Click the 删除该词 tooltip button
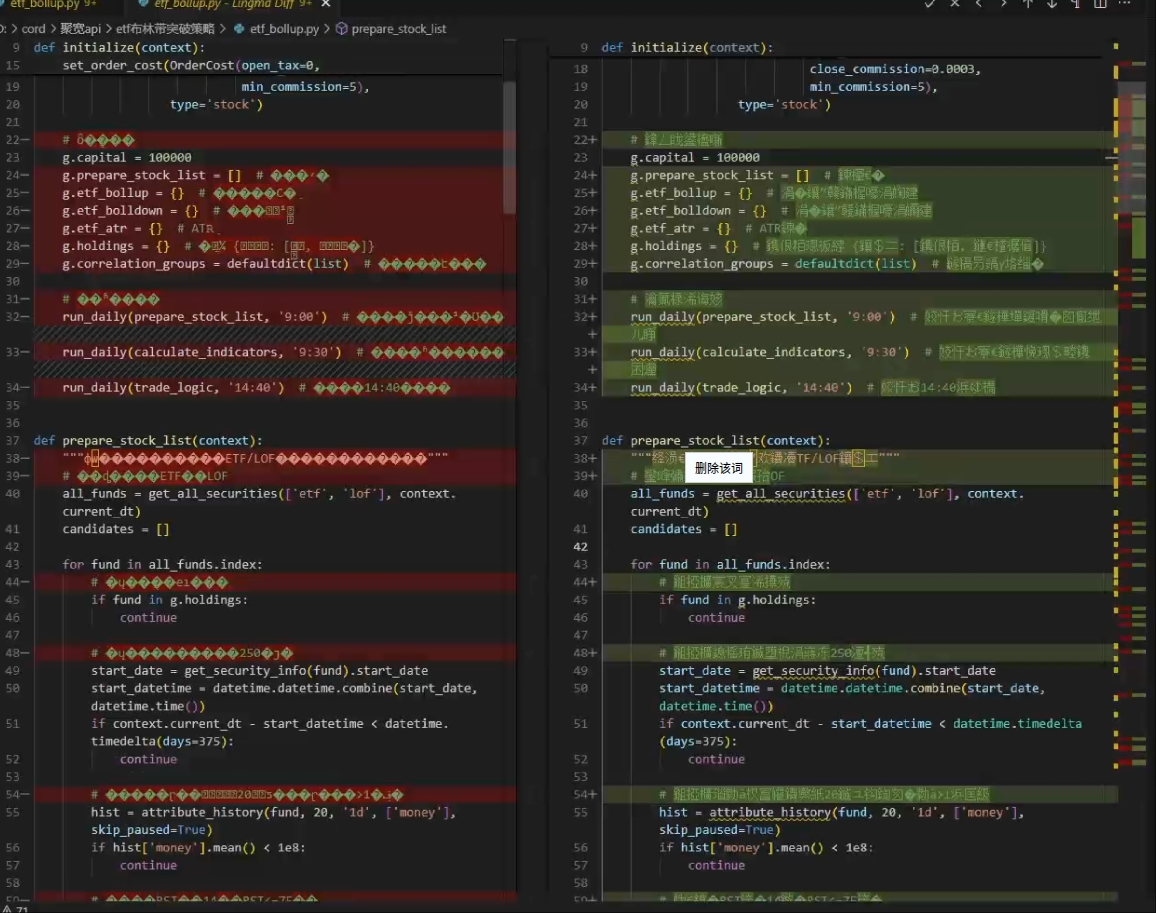The height and width of the screenshot is (913, 1156). 719,468
